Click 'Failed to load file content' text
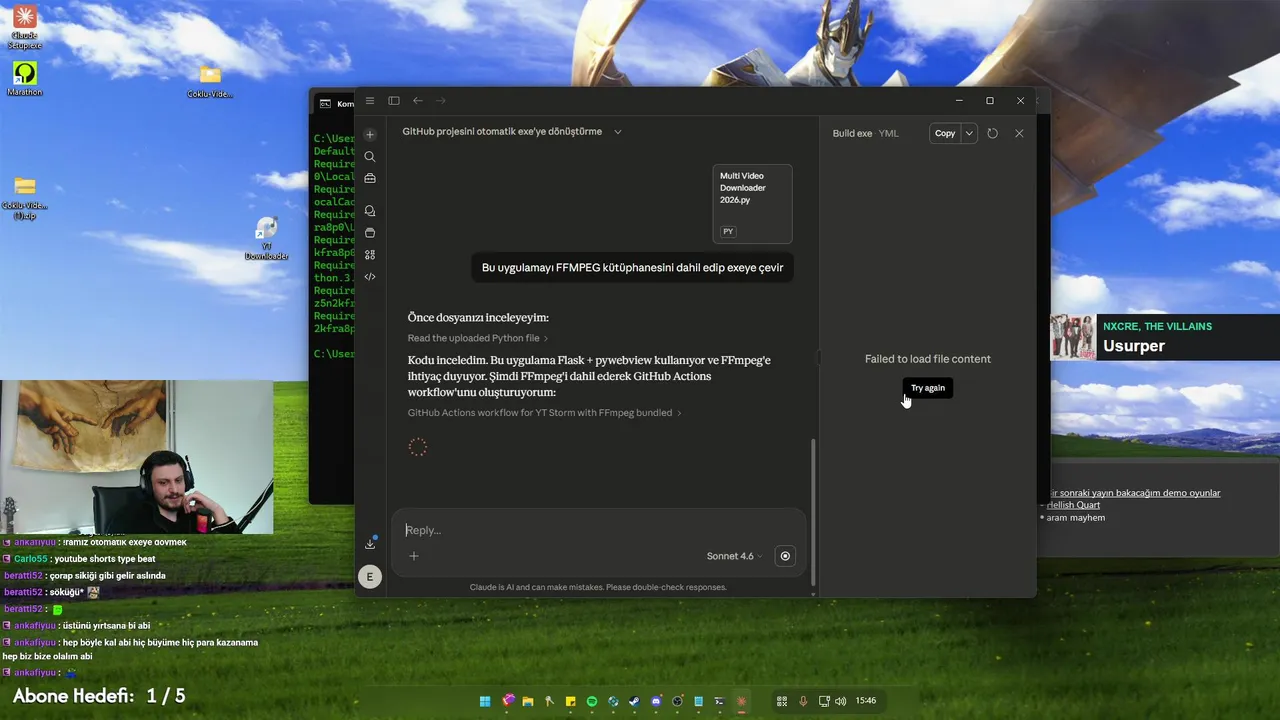 click(x=928, y=359)
